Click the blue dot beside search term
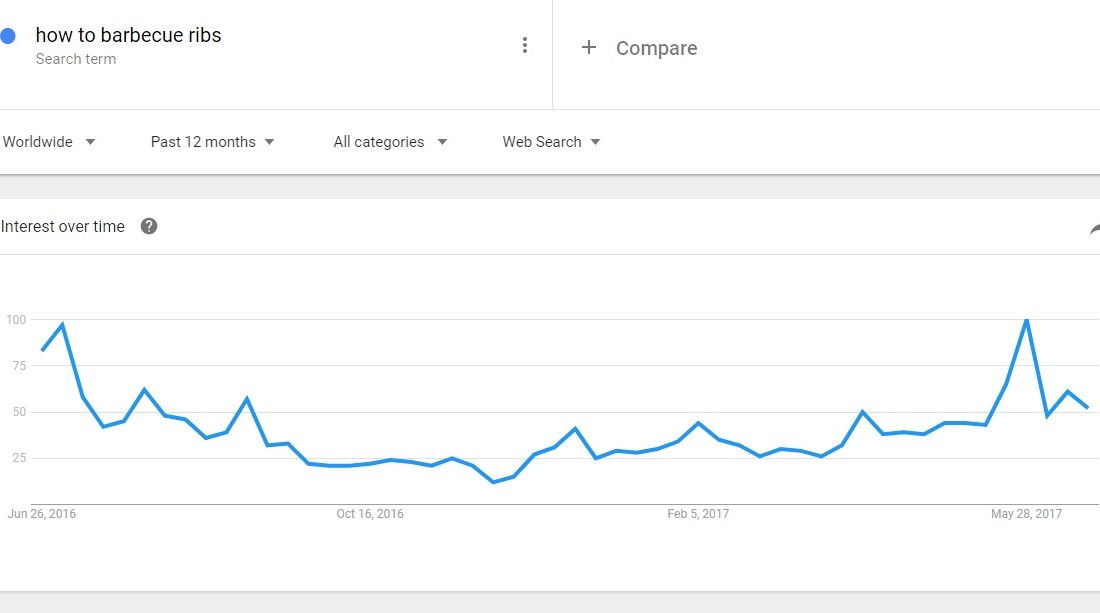The height and width of the screenshot is (613, 1100). [x=8, y=36]
